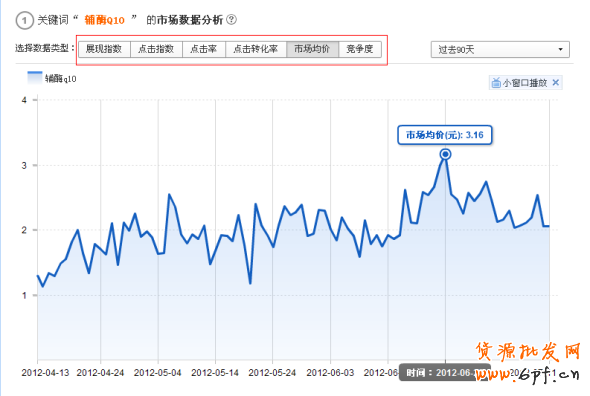
Task: Select the 竞争度 data type button
Action: point(360,49)
